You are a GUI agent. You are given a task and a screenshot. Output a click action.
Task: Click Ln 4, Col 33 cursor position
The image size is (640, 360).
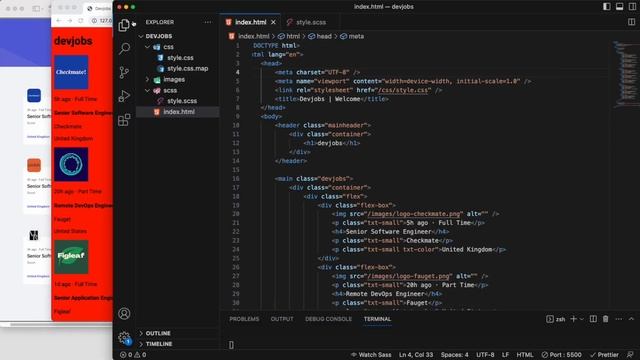coord(416,355)
